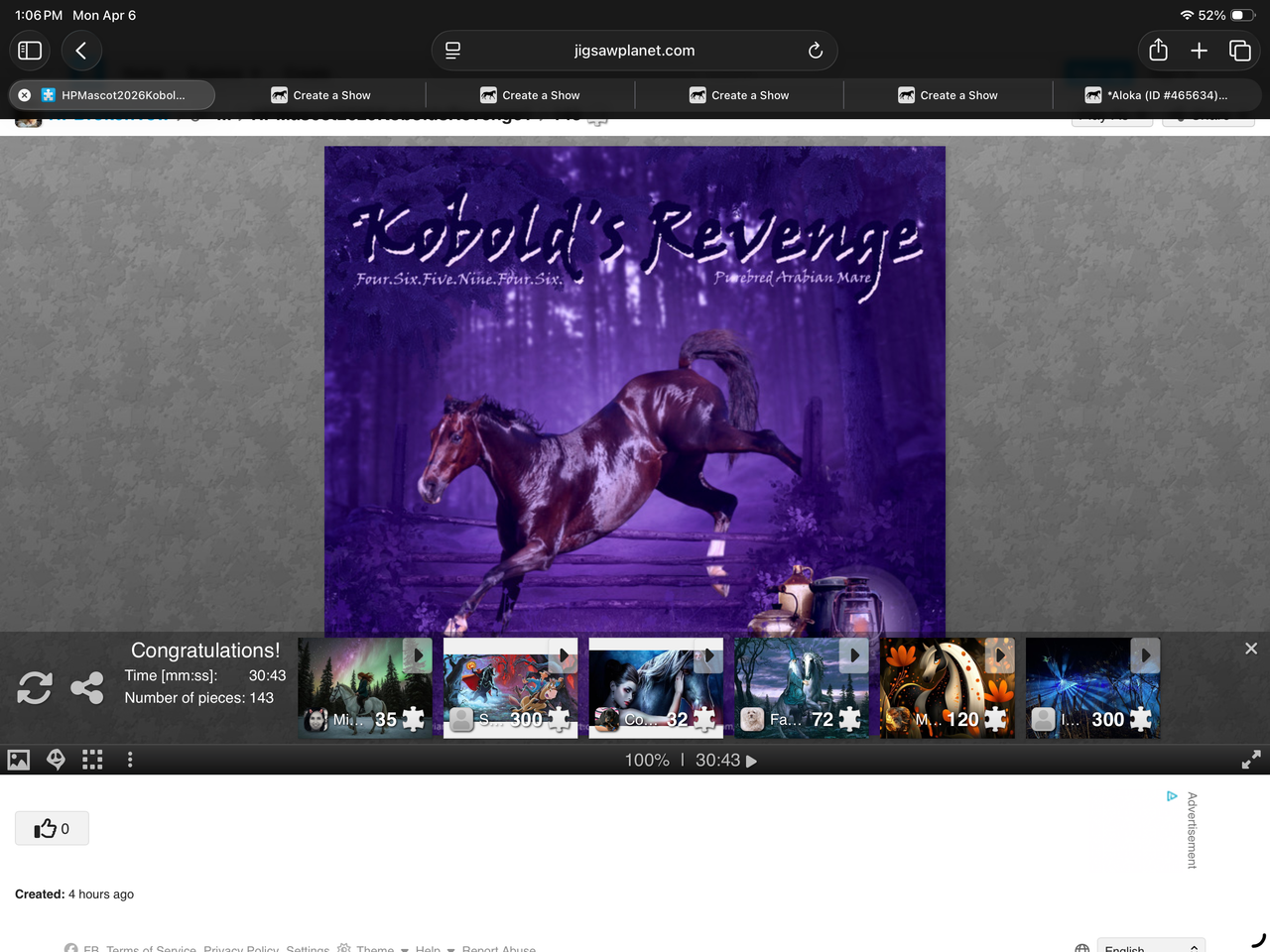
Task: Switch to the Aloka (ID #465634) tab
Action: tap(1157, 95)
